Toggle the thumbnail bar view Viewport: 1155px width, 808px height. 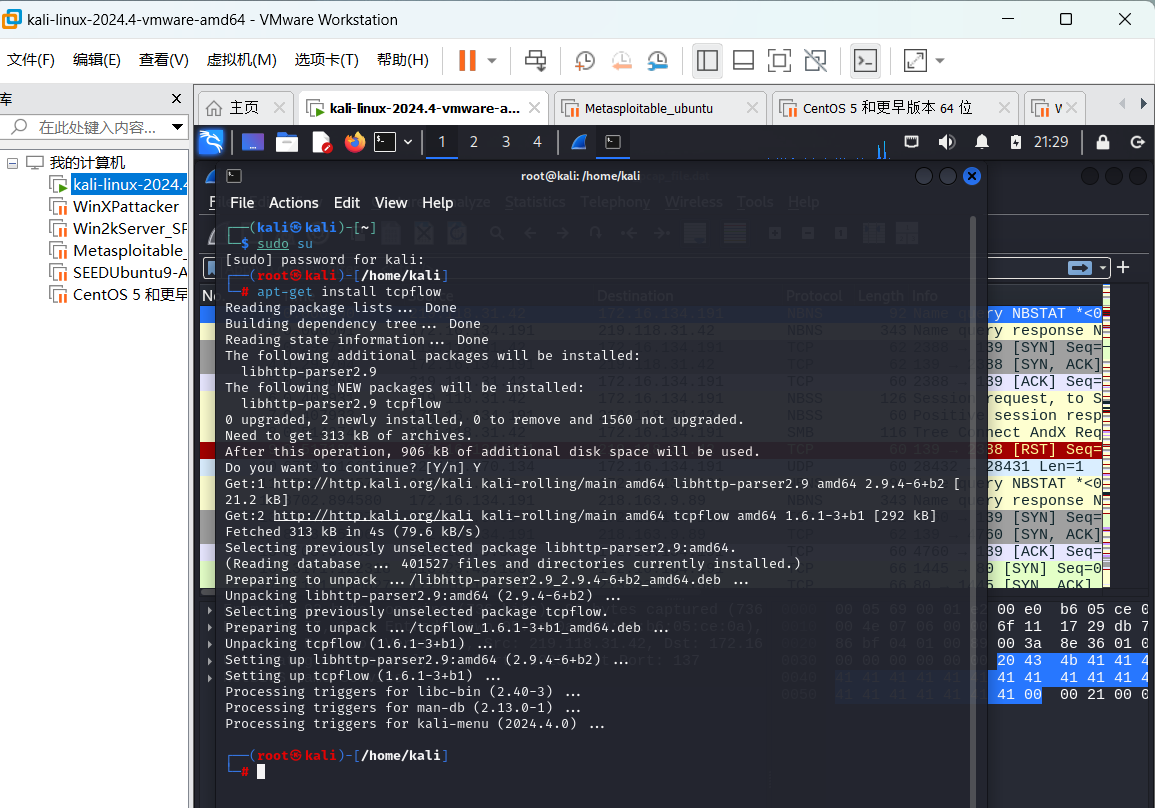pyautogui.click(x=743, y=60)
